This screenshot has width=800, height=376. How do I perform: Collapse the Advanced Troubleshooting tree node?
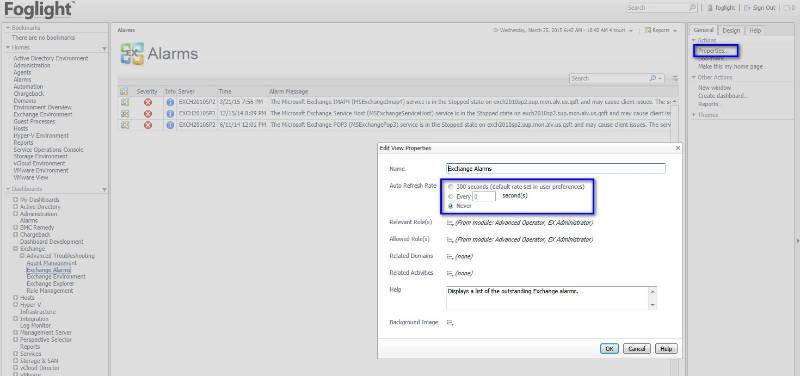pyautogui.click(x=22, y=256)
